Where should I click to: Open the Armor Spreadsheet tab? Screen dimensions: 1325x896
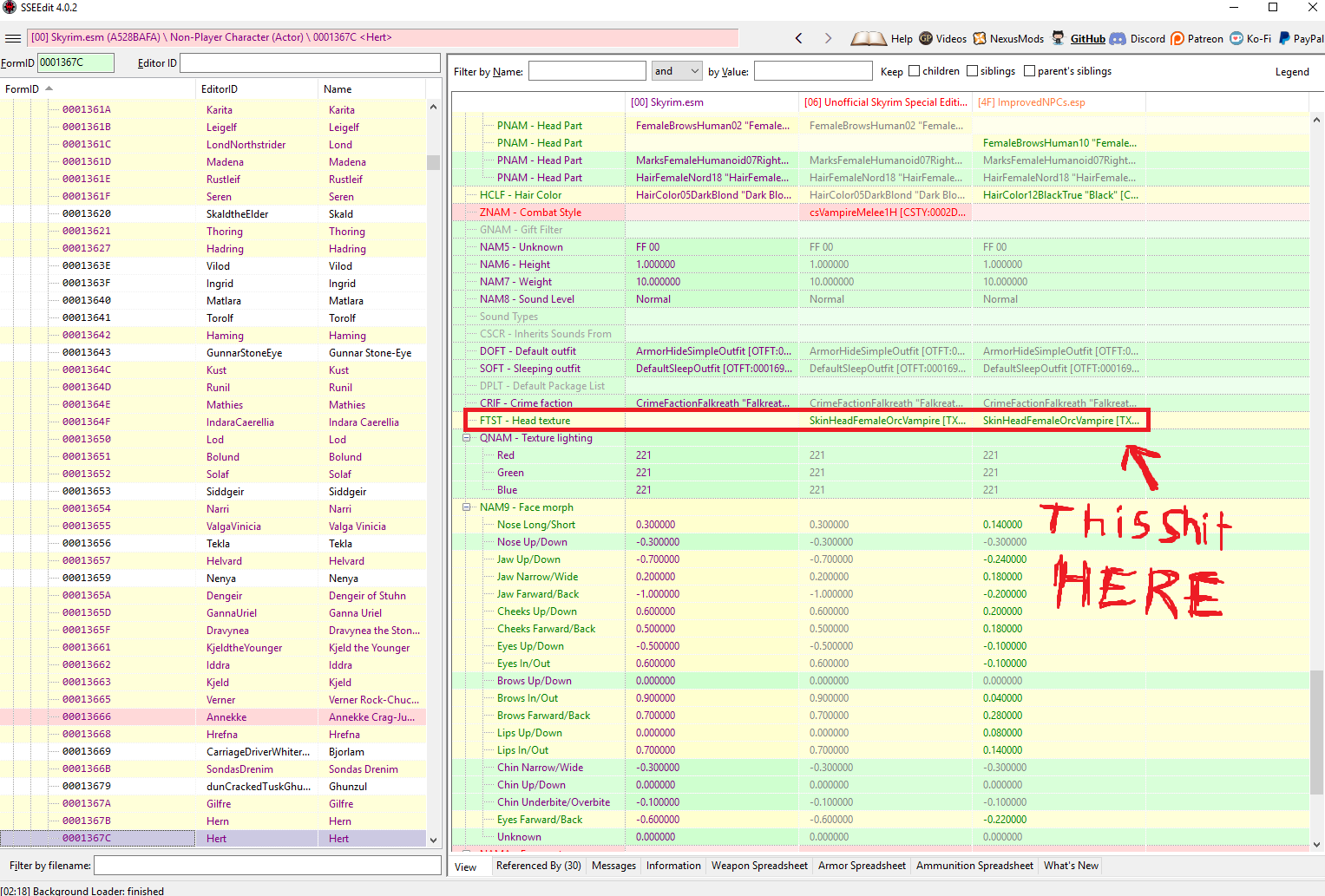[862, 866]
